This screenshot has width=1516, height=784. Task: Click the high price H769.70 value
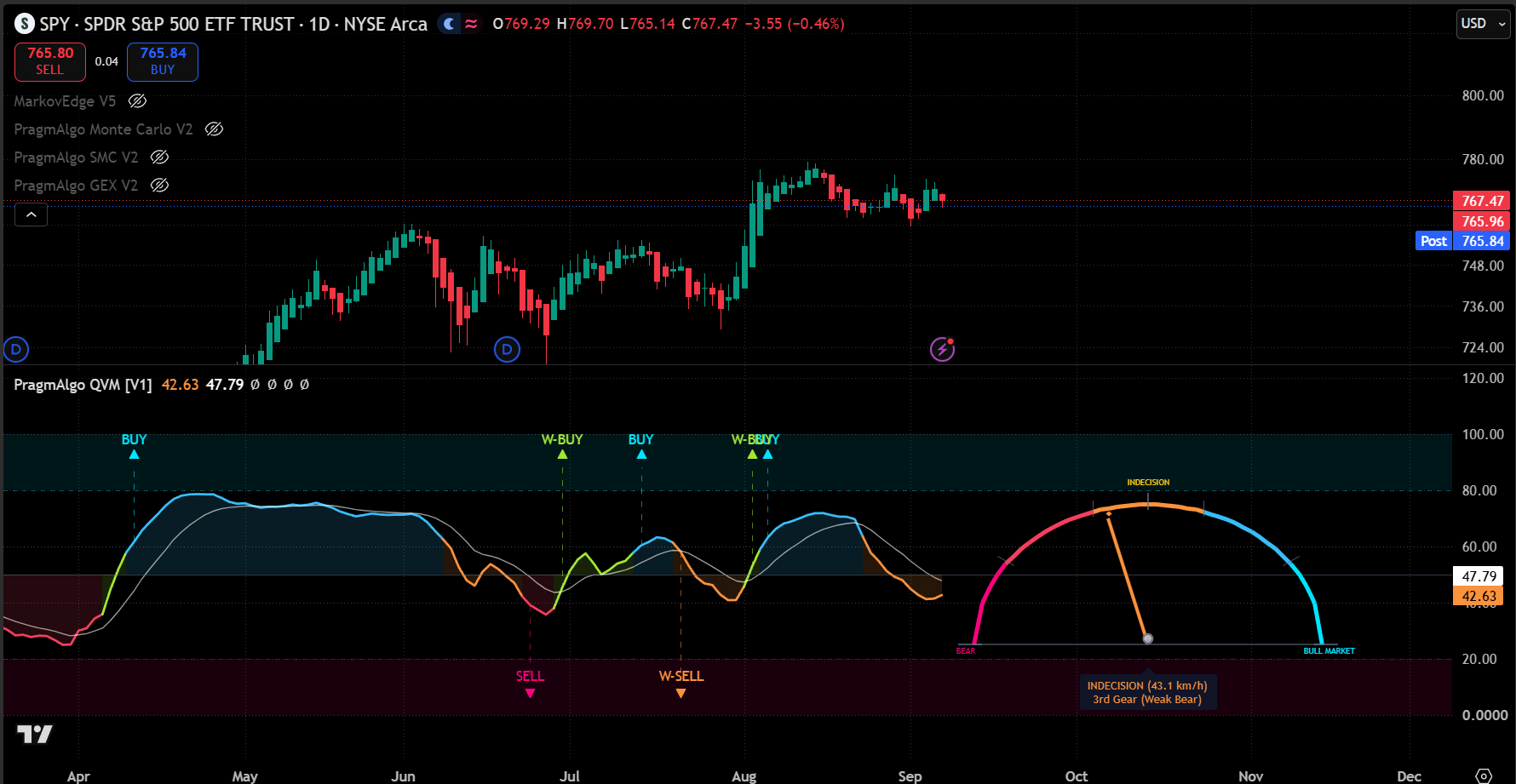[x=585, y=24]
